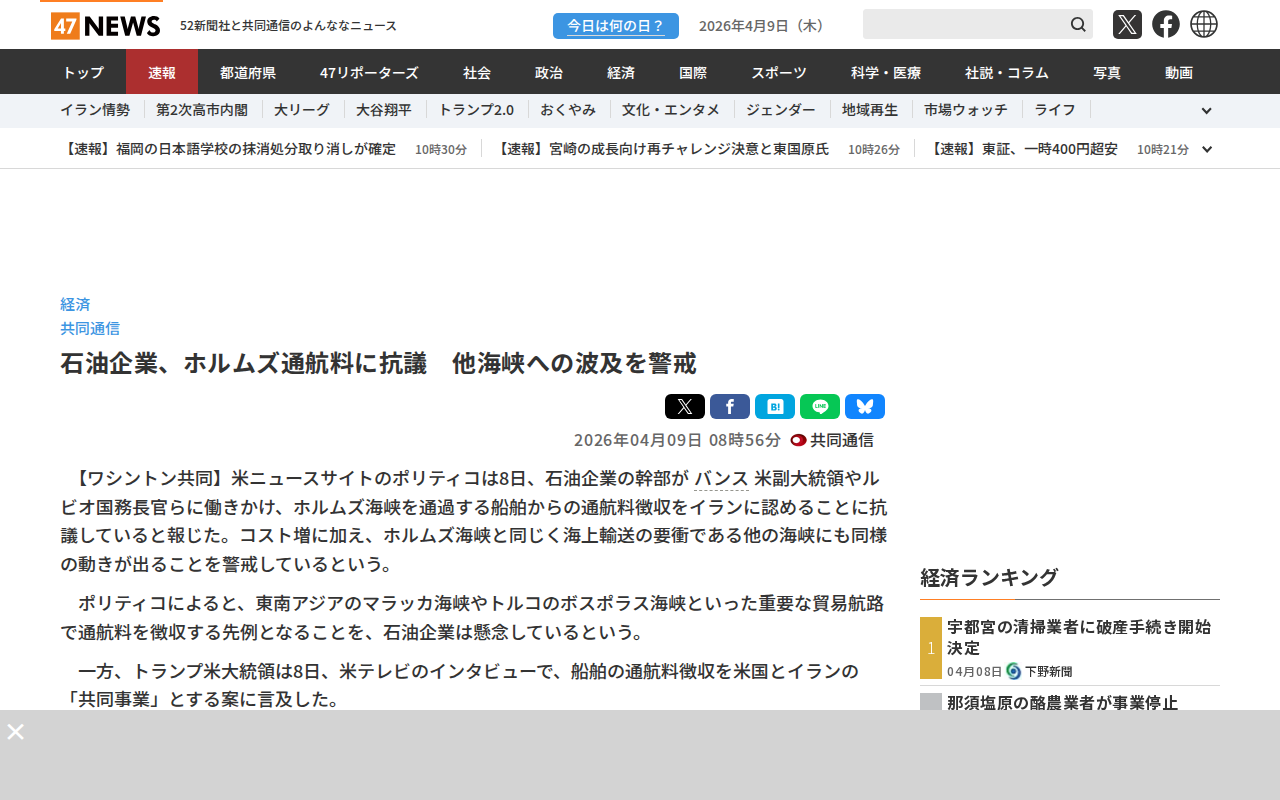Open the 大谷翔平 topic link
The height and width of the screenshot is (800, 1280).
pyautogui.click(x=384, y=110)
